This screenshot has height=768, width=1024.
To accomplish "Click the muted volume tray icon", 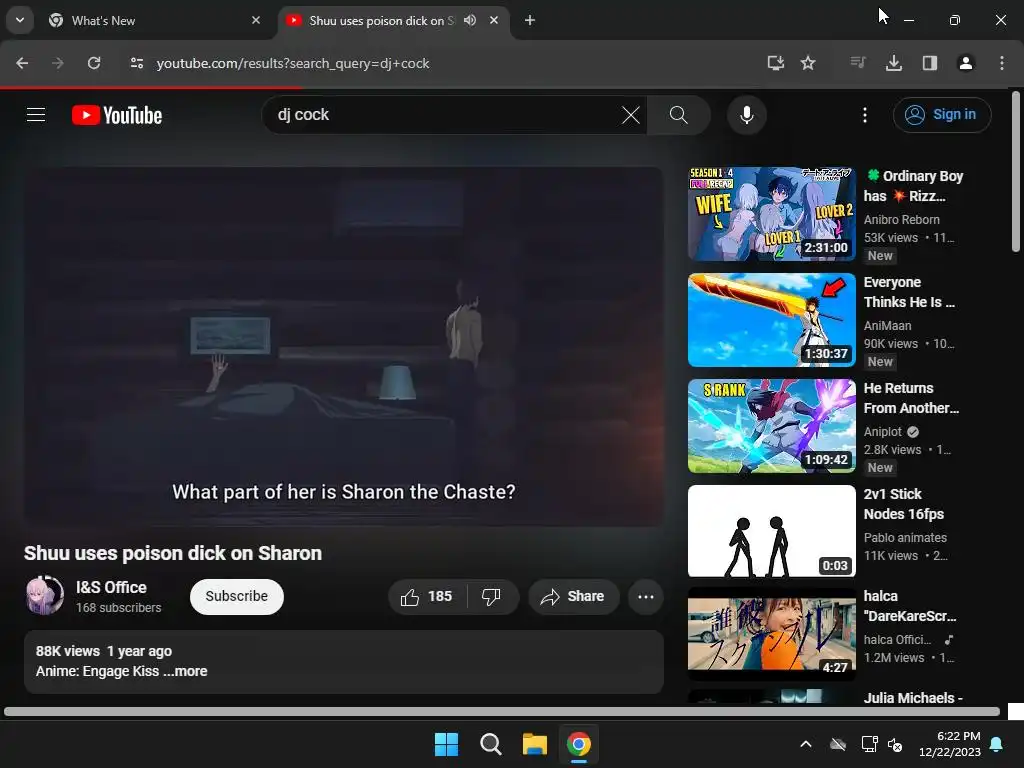I will pyautogui.click(x=895, y=744).
